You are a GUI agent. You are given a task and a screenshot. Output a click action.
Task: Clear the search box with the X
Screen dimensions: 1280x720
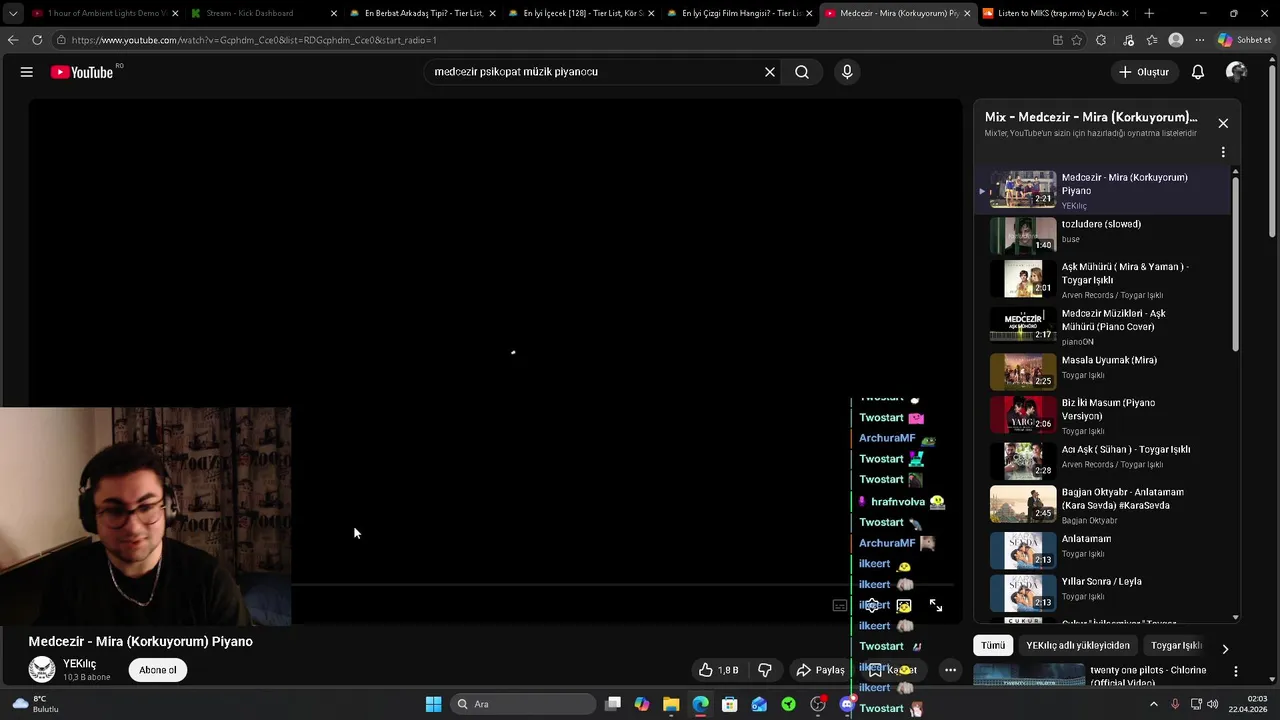coord(770,72)
